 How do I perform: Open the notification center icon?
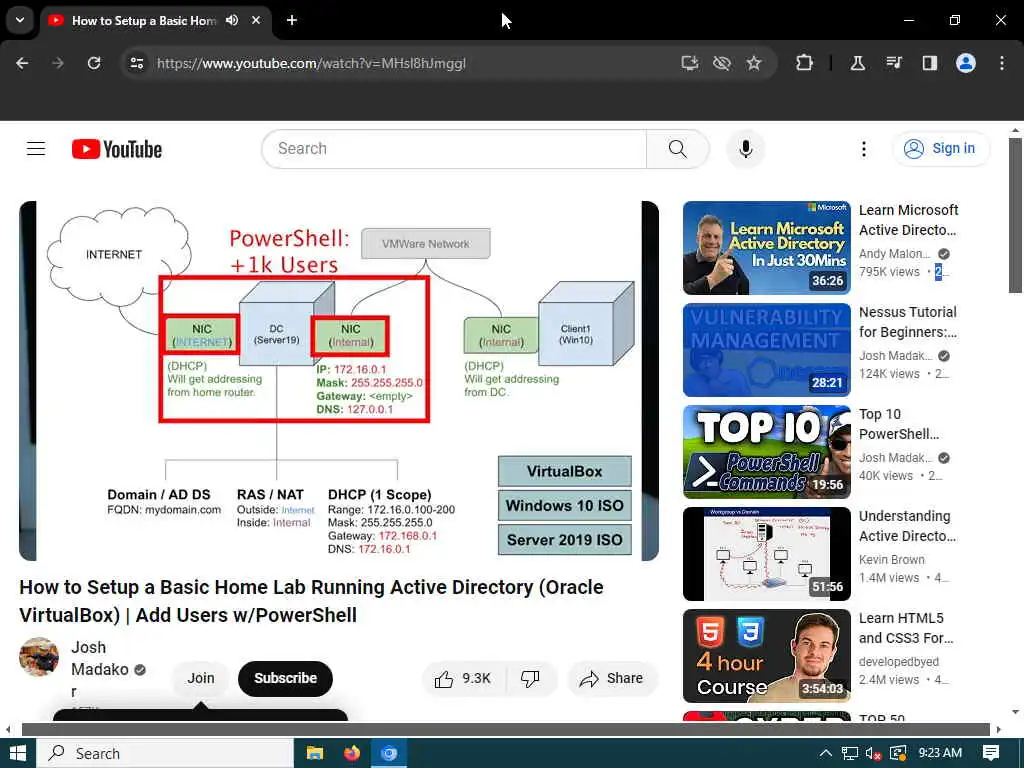coord(991,754)
